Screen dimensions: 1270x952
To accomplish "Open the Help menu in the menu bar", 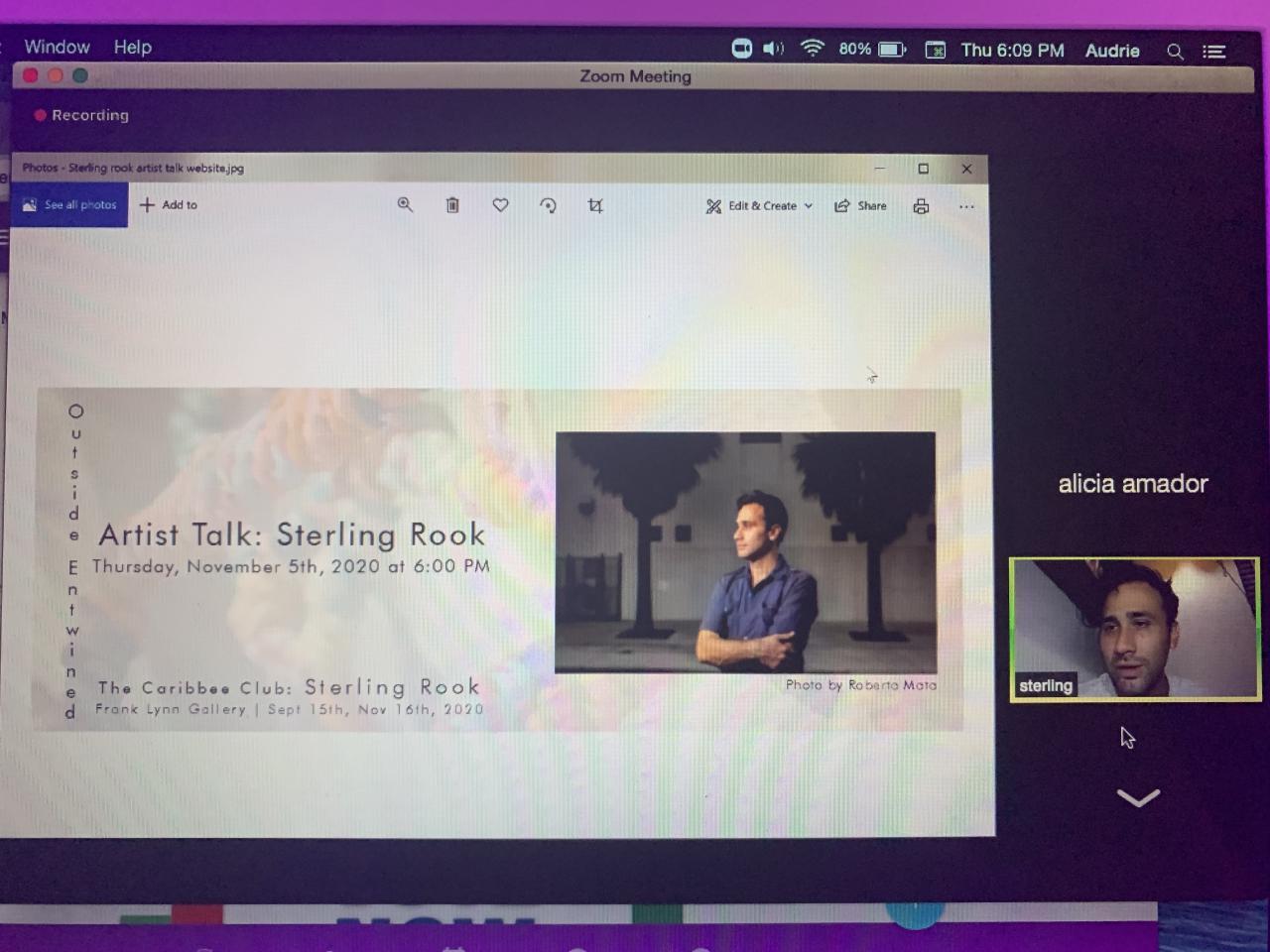I will [132, 47].
